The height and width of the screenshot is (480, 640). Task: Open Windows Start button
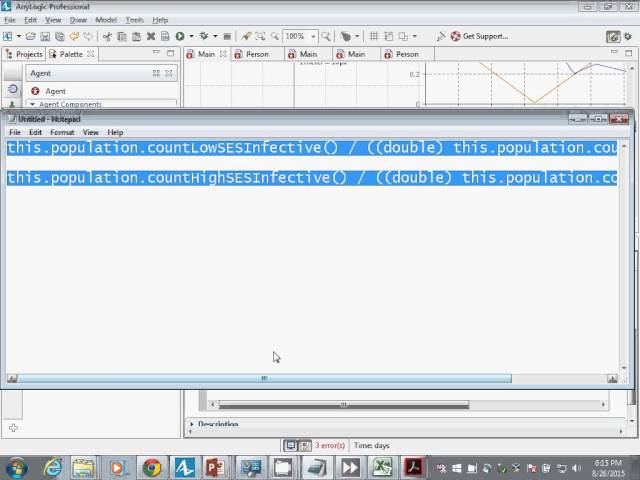click(x=17, y=468)
